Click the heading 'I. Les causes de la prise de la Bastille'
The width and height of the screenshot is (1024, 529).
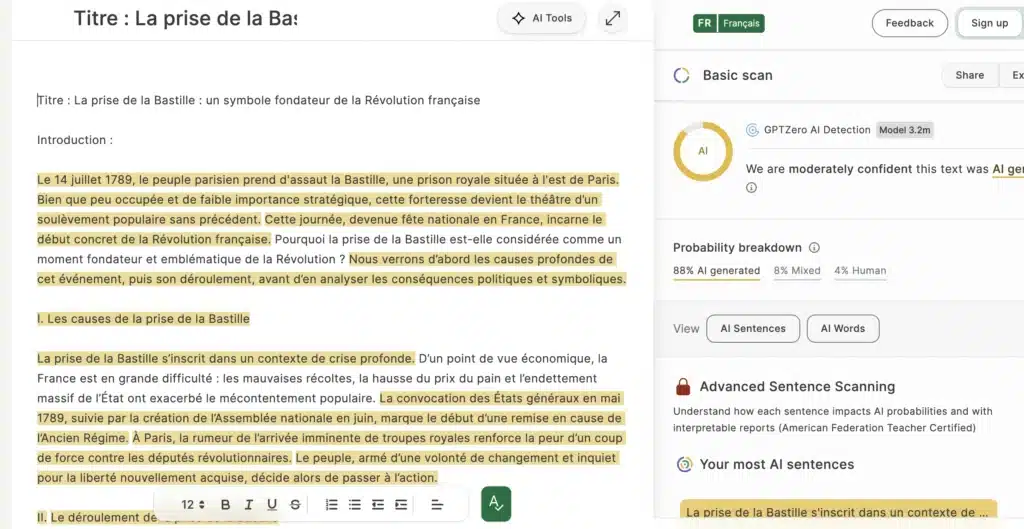click(144, 319)
